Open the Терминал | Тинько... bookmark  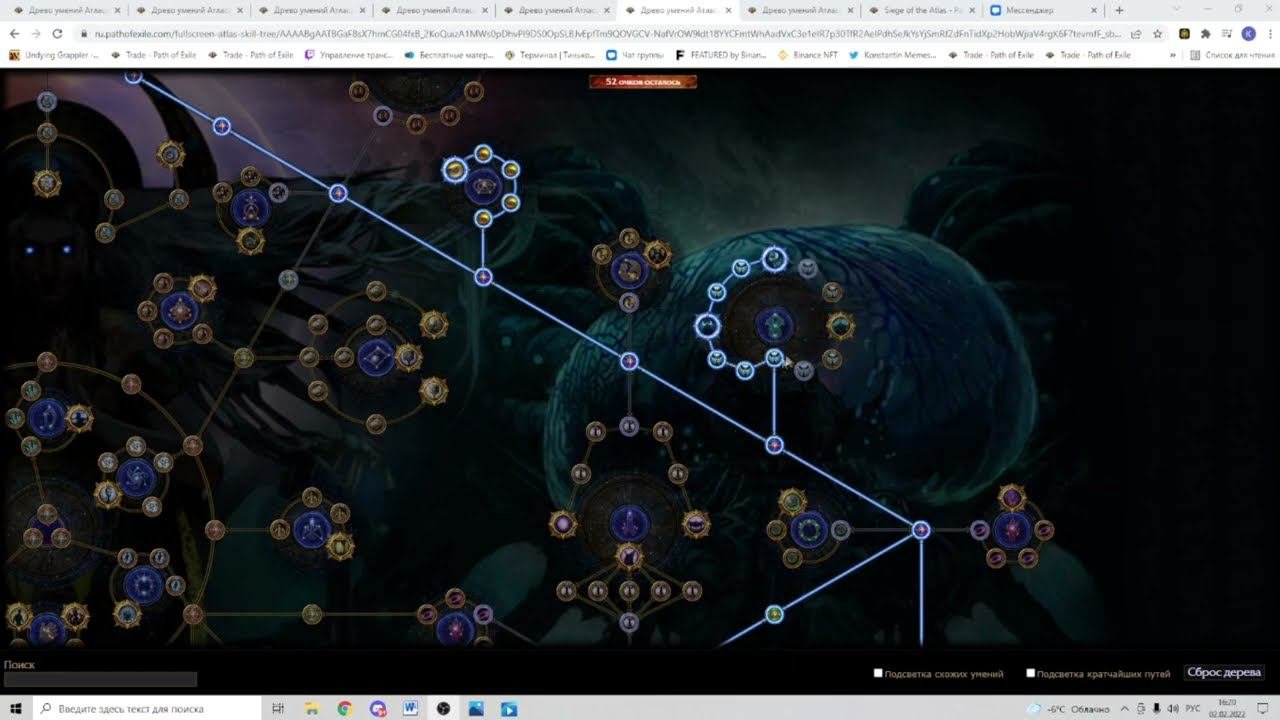point(551,55)
